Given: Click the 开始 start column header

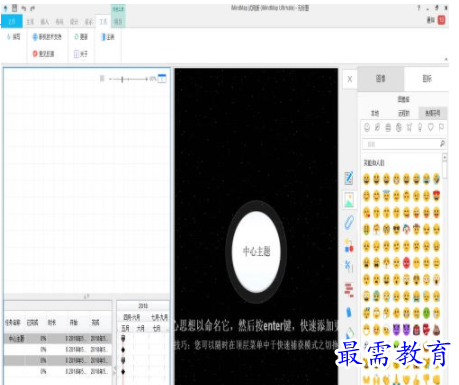Looking at the screenshot, I should [x=74, y=322].
